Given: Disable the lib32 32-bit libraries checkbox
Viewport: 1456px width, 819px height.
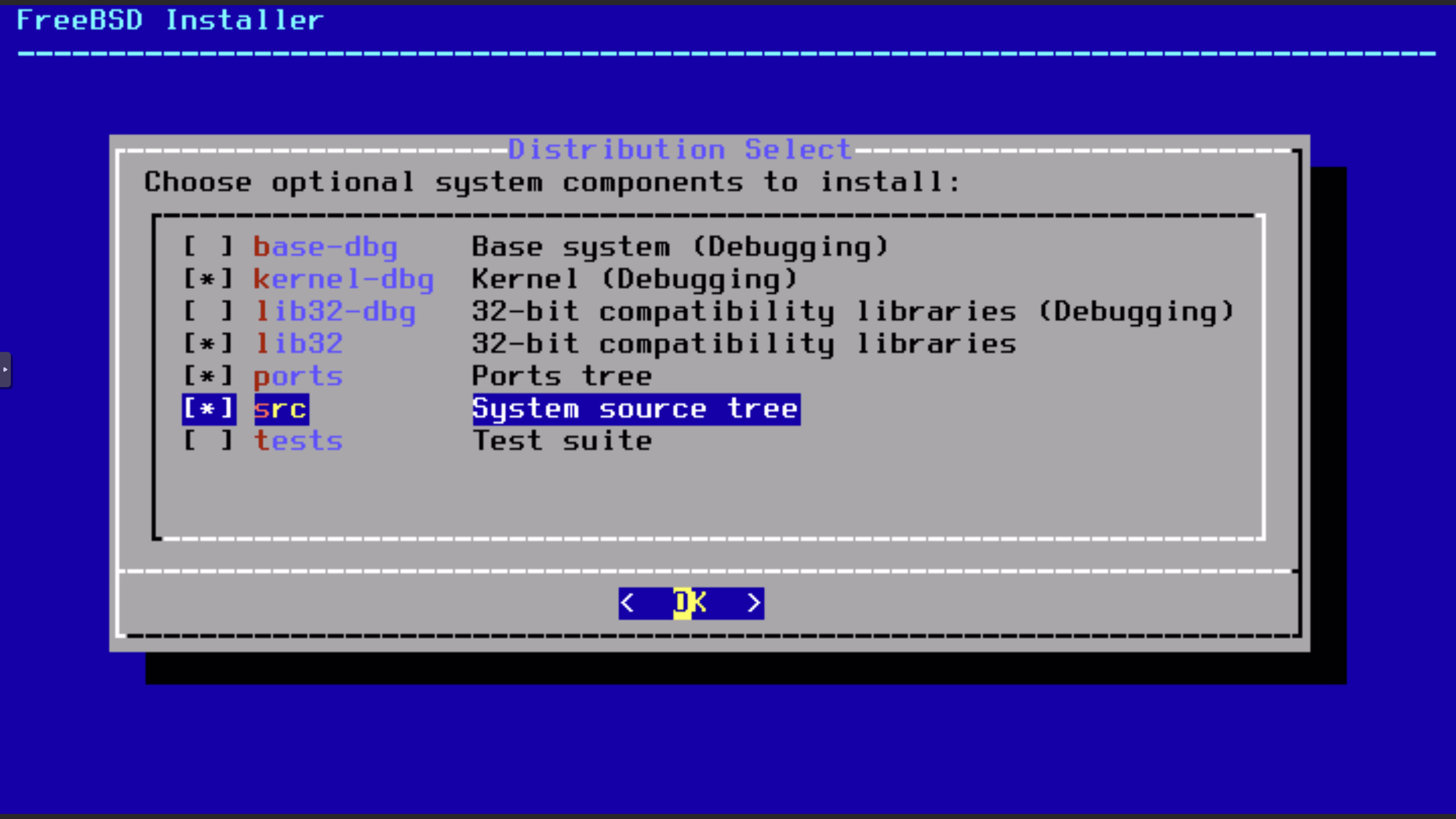Looking at the screenshot, I should (209, 343).
